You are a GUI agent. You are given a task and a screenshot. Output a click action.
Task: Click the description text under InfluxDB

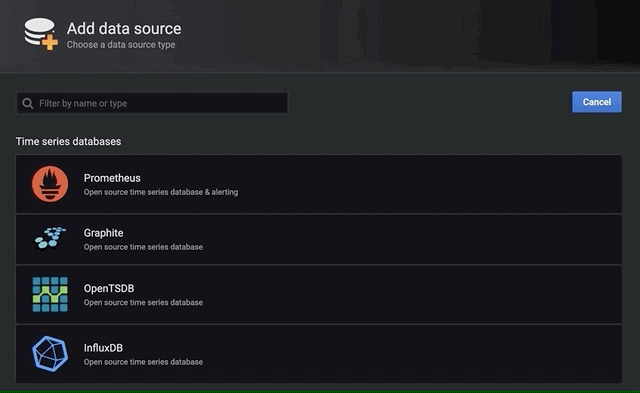(x=143, y=362)
